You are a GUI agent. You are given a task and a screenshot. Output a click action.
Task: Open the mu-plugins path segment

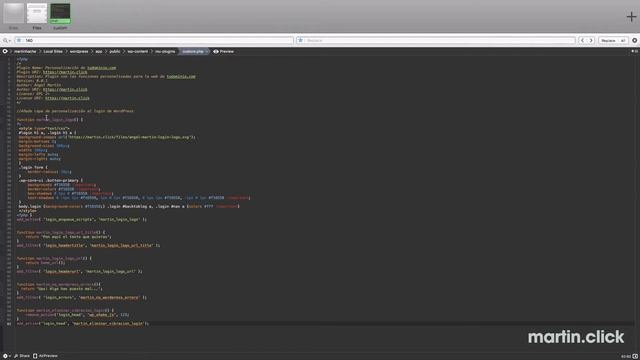pyautogui.click(x=165, y=51)
